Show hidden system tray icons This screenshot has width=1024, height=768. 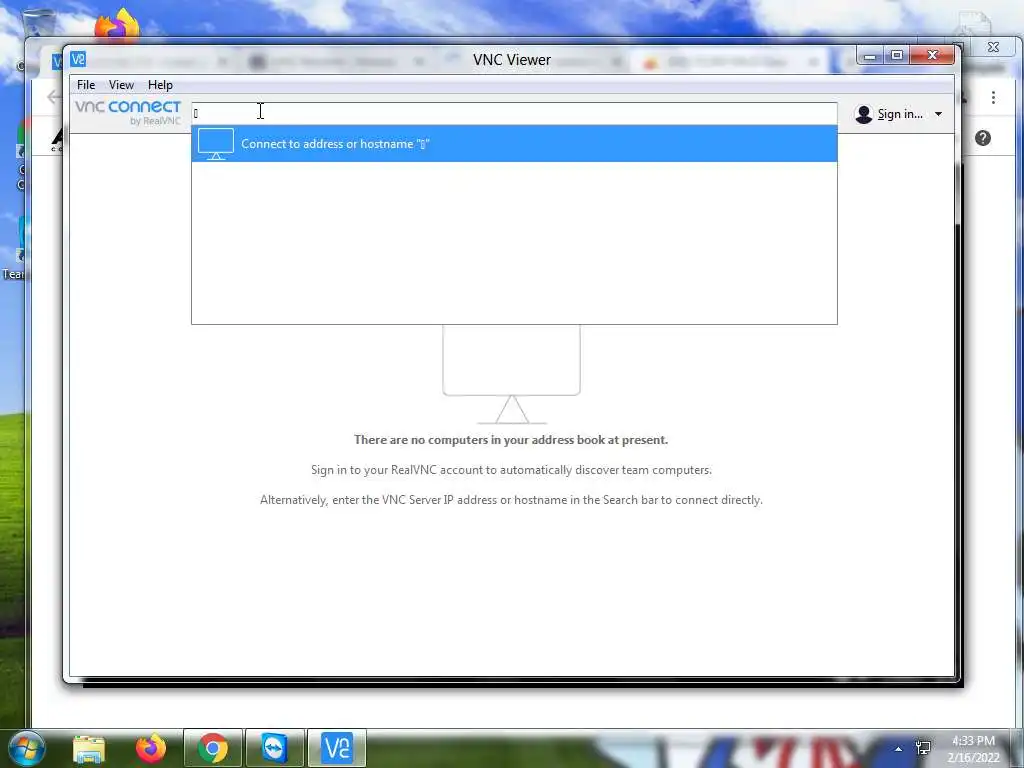[x=899, y=749]
